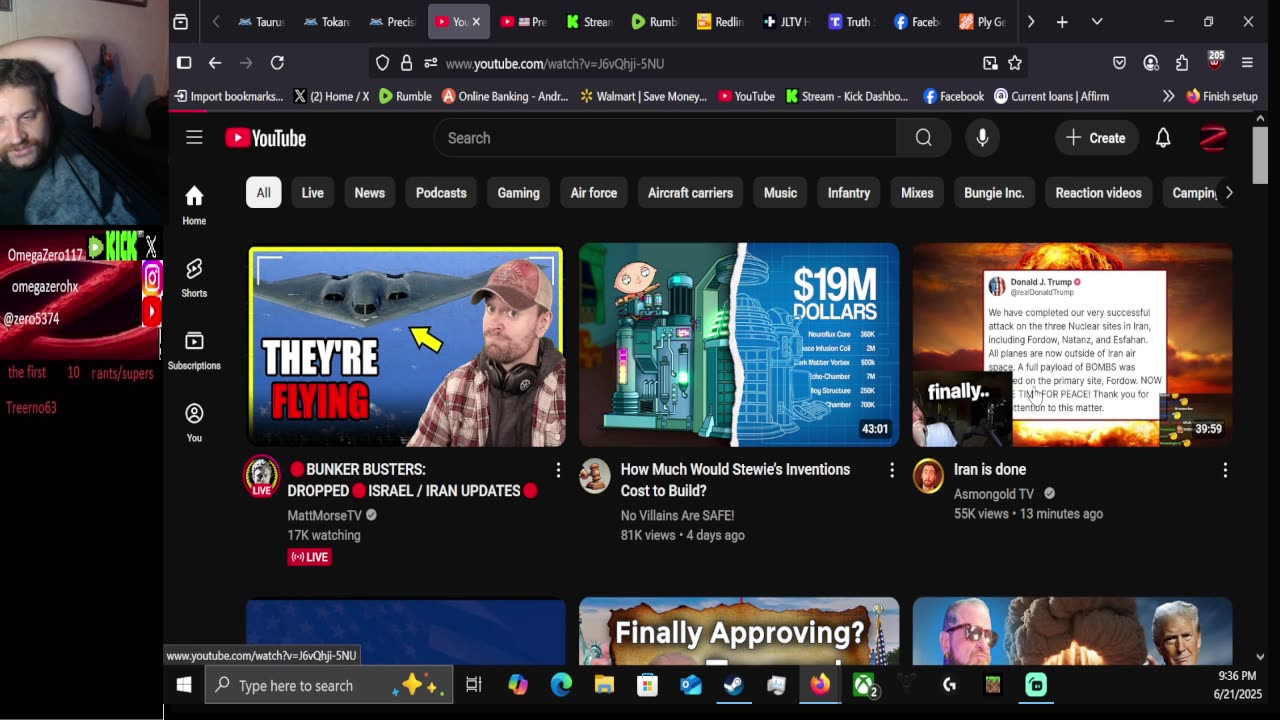
Task: Show more bookmarks toolbar items chevron
Action: [1168, 96]
